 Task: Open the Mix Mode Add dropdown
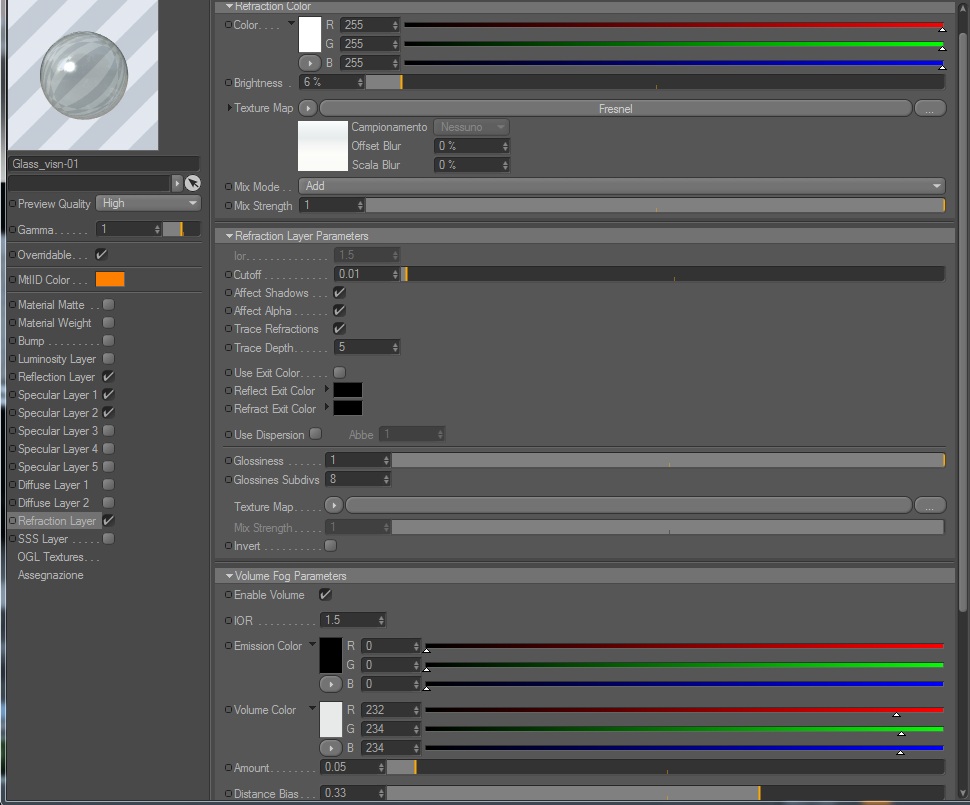pyautogui.click(x=622, y=186)
